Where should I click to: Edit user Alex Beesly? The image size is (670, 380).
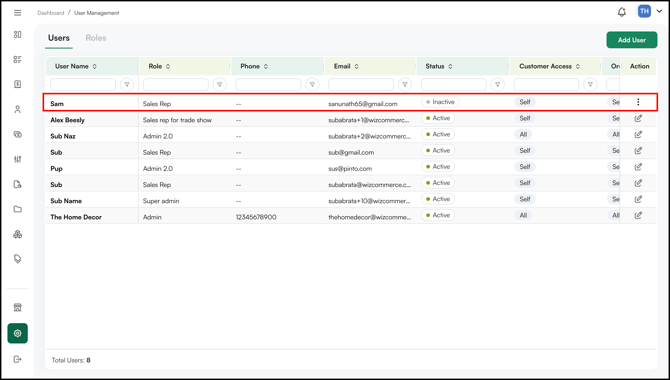click(x=638, y=118)
